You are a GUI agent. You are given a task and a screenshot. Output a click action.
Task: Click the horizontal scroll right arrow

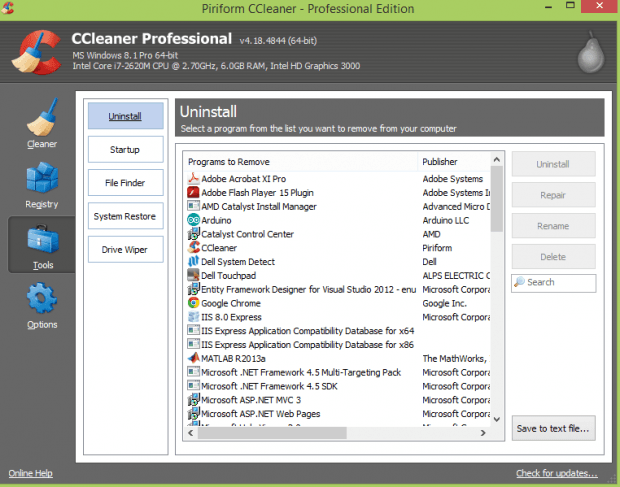pyautogui.click(x=483, y=433)
